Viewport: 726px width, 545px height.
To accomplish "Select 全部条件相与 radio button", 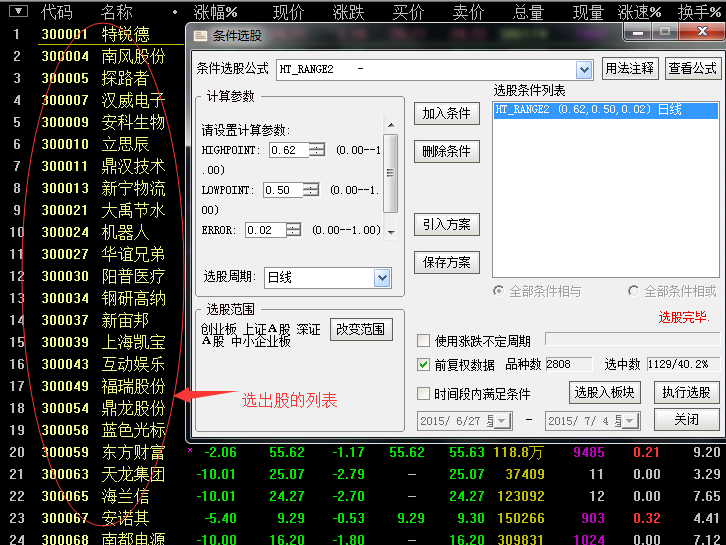I will click(499, 291).
